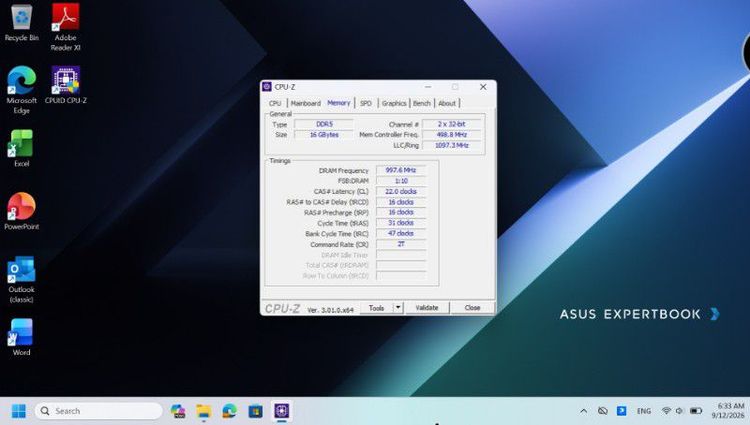Select the Outlook (classic) desktop shortcut
750x425 pixels.
coord(22,279)
